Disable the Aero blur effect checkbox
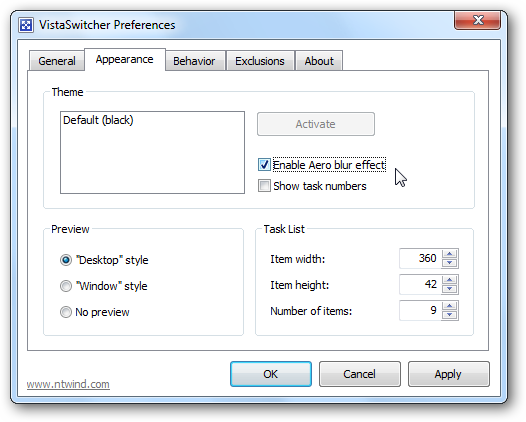Screen dimensions: 526x422 pos(264,165)
